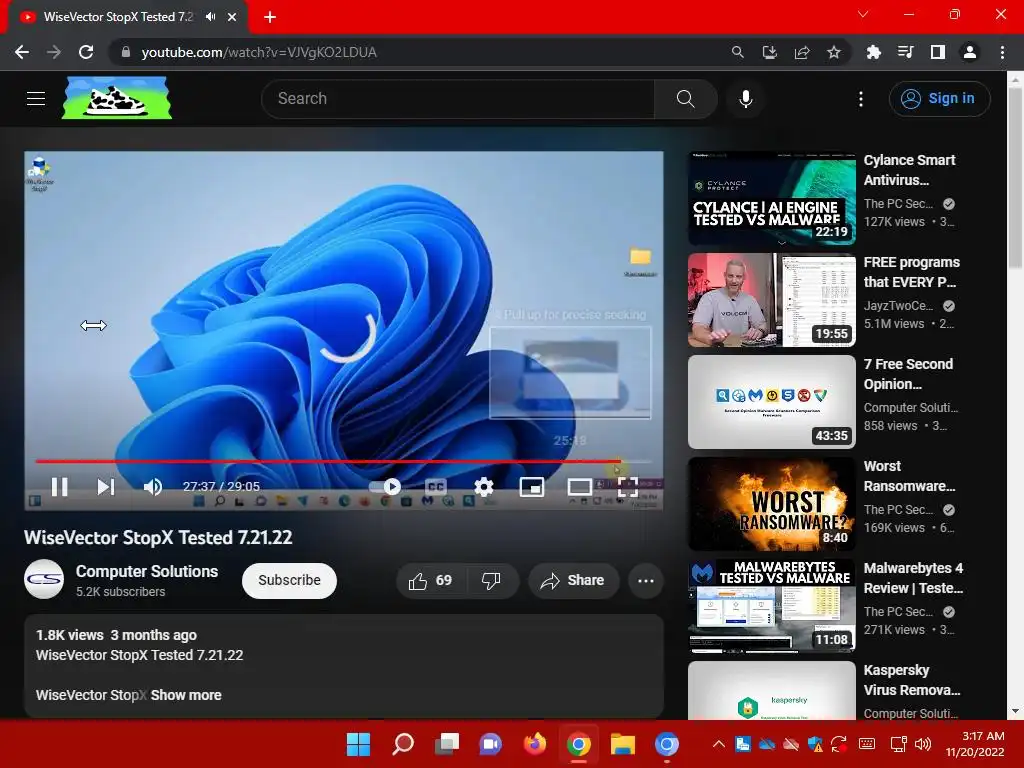Close the WiseVector YouTube tab
Image resolution: width=1024 pixels, height=768 pixels.
point(232,17)
